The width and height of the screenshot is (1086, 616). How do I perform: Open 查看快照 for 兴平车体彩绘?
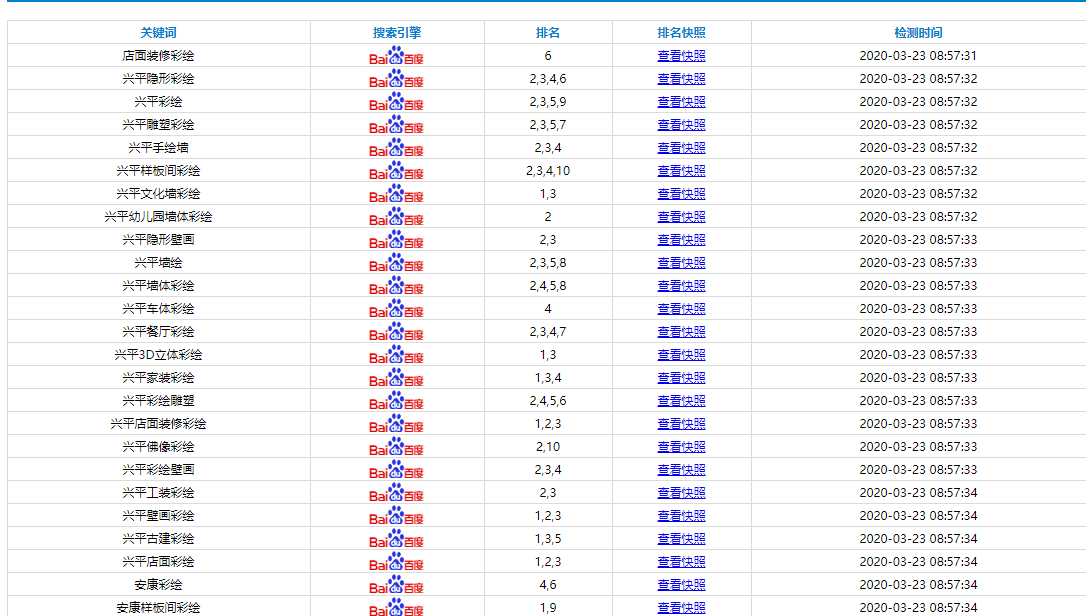click(682, 308)
